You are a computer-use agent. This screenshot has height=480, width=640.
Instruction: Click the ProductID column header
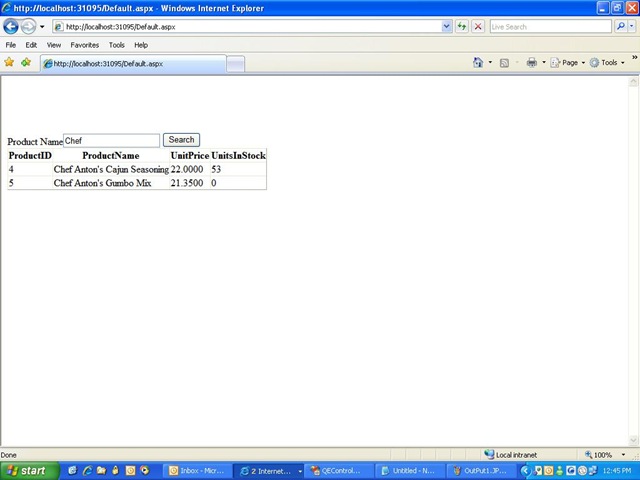point(30,156)
